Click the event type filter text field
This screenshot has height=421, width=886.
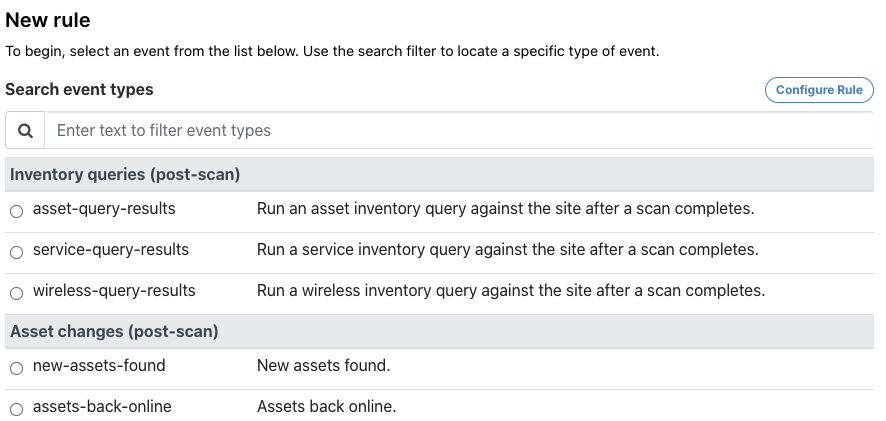pos(458,130)
